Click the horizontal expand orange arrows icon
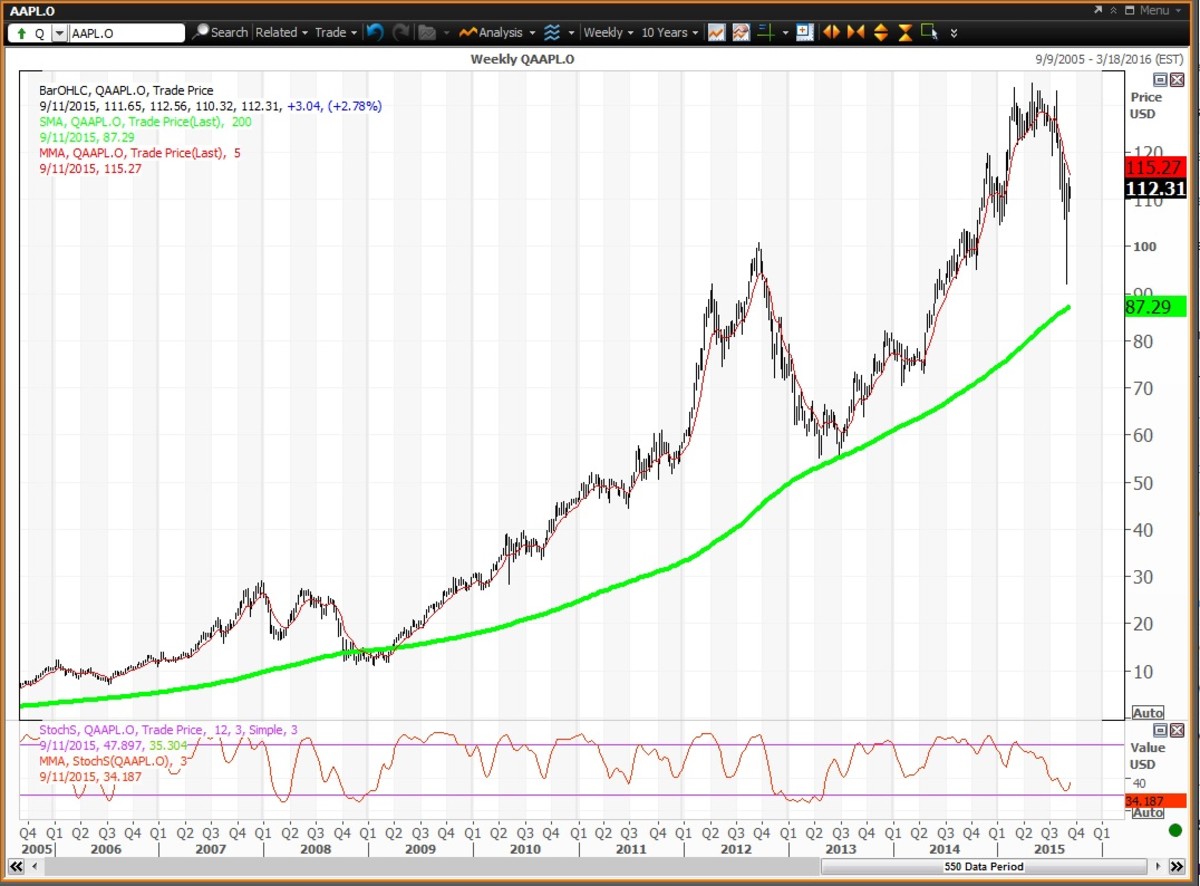 [x=830, y=32]
